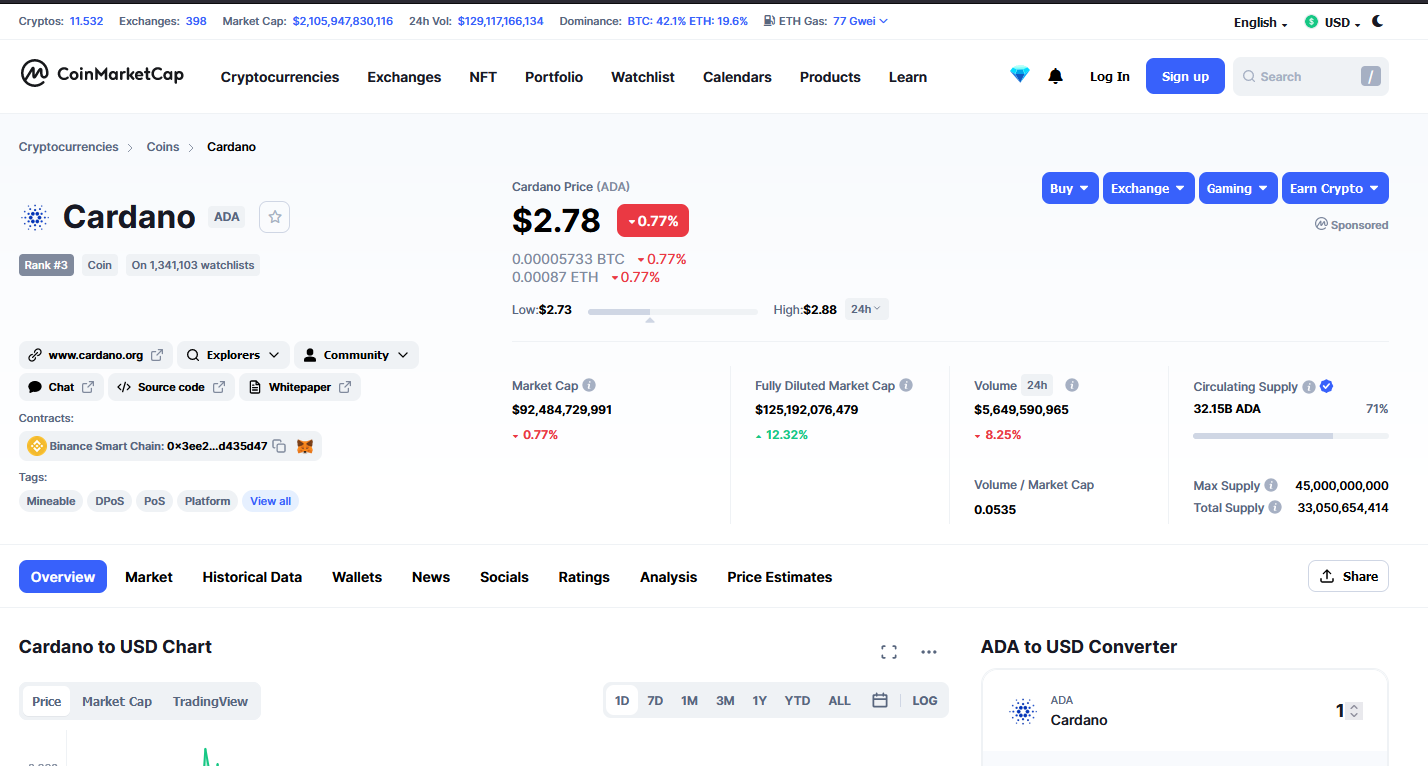Open the Source code link
This screenshot has height=766, width=1428.
tap(171, 387)
